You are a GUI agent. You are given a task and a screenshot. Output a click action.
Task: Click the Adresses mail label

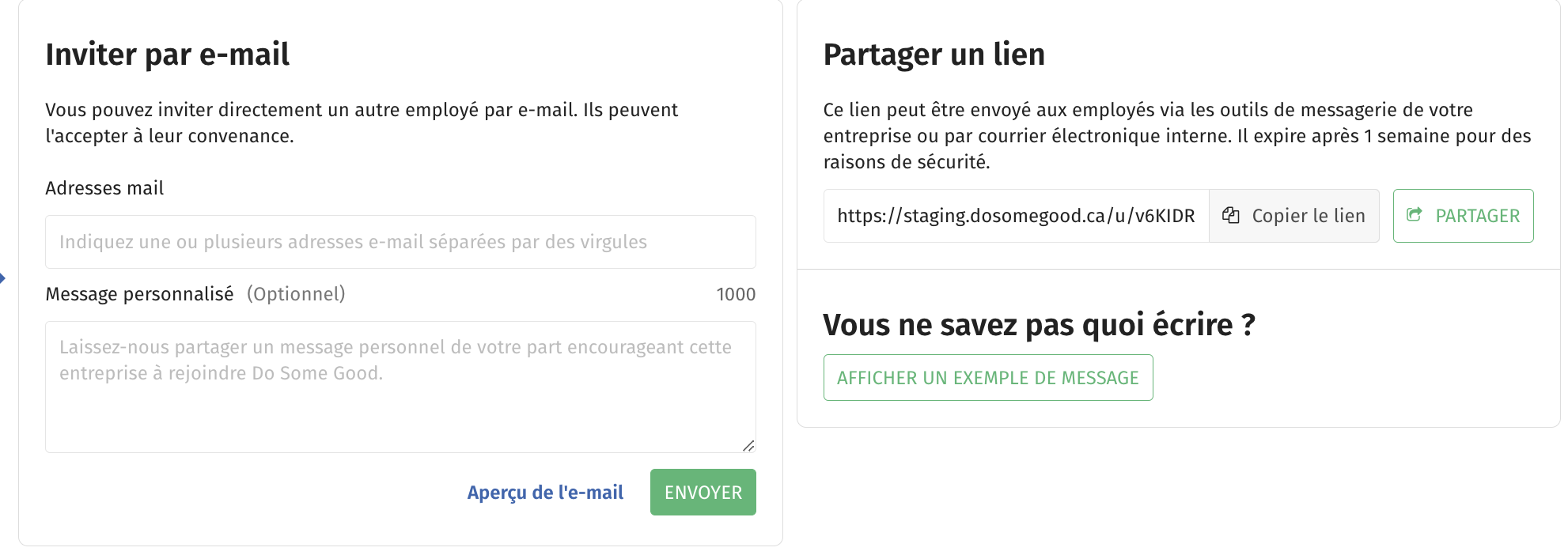point(104,188)
